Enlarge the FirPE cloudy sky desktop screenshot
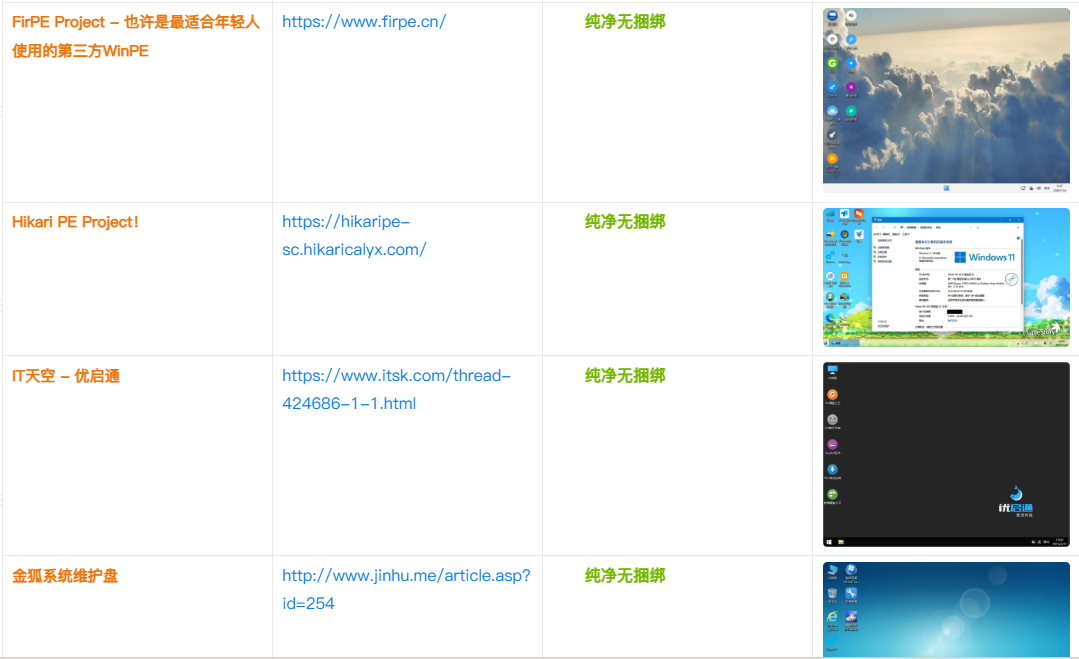This screenshot has width=1079, height=659. pyautogui.click(x=945, y=100)
